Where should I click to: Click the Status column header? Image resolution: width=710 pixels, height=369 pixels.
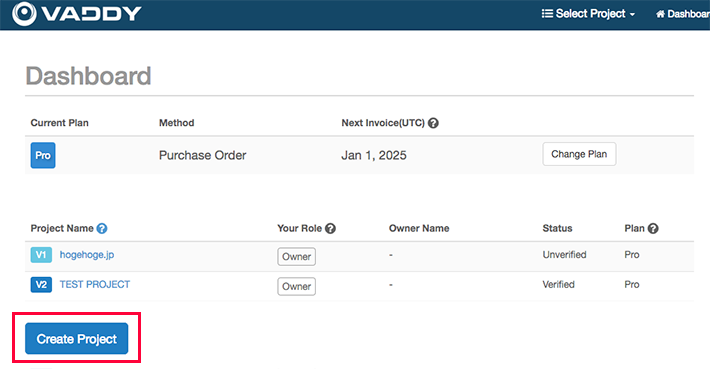tap(557, 229)
